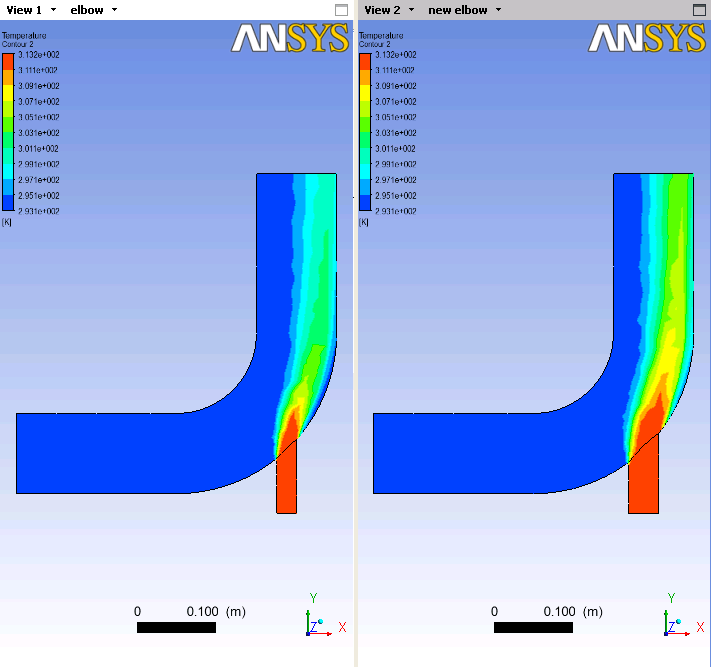Maximize the View 1 viewport
711x667 pixels.
point(341,10)
